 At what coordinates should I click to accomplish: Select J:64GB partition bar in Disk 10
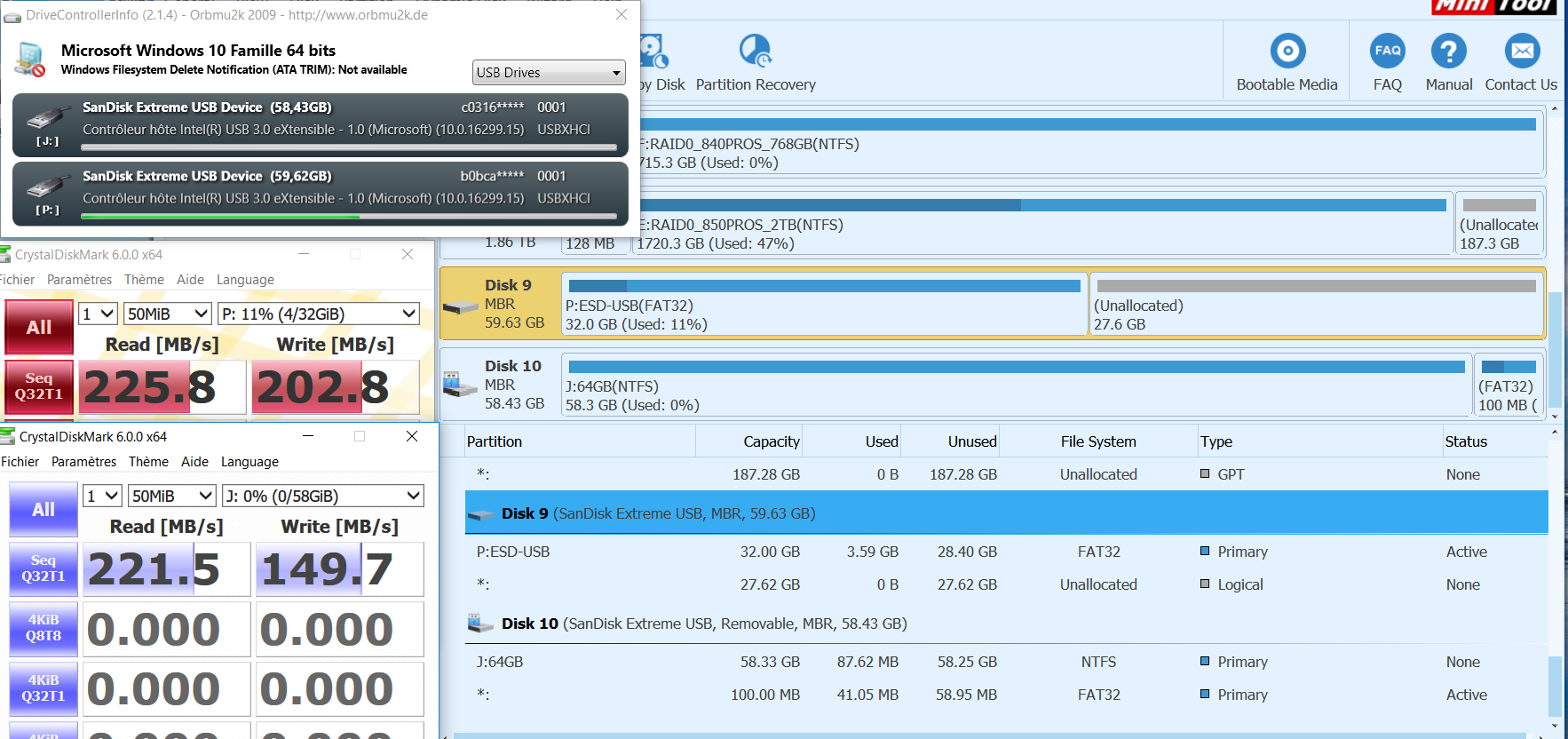1017,385
